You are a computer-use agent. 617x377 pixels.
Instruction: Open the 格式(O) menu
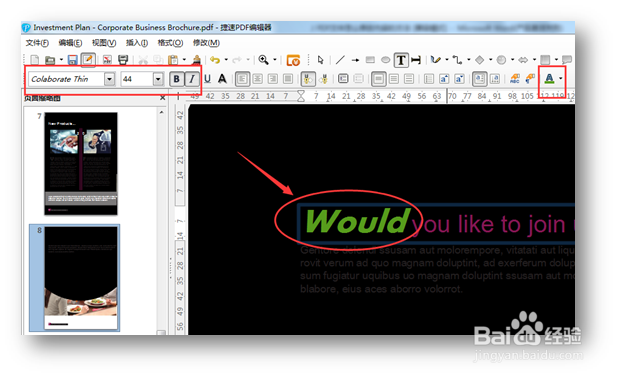click(170, 43)
